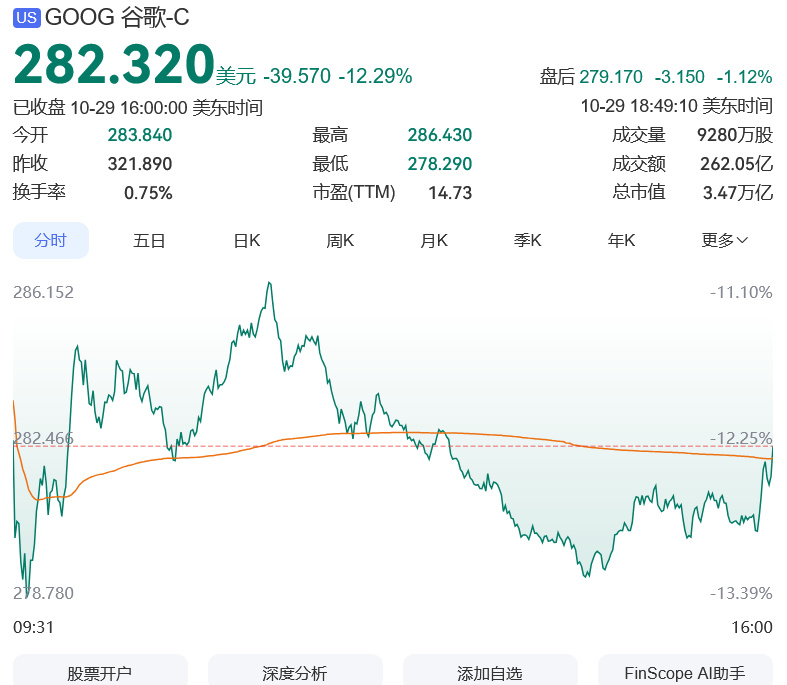Screen dimensions: 787x685
Task: Click the 盘后 after-hours label
Action: 557,77
